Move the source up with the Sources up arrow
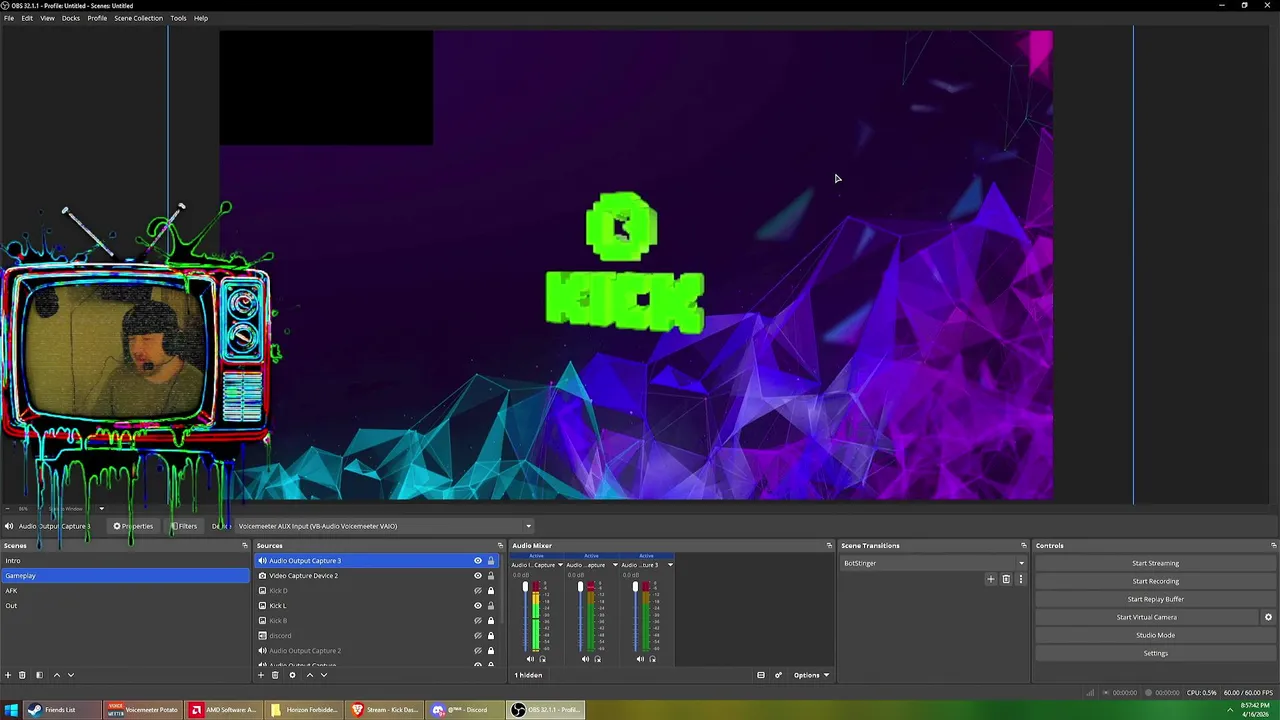 click(309, 675)
